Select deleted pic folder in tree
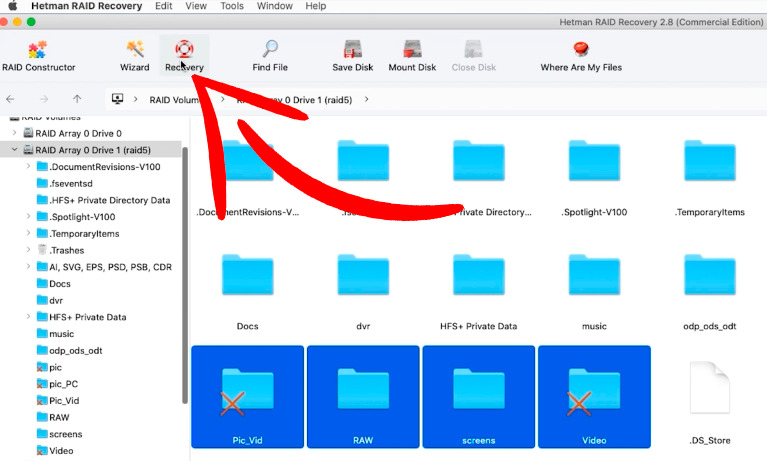This screenshot has width=767, height=461. 49,367
